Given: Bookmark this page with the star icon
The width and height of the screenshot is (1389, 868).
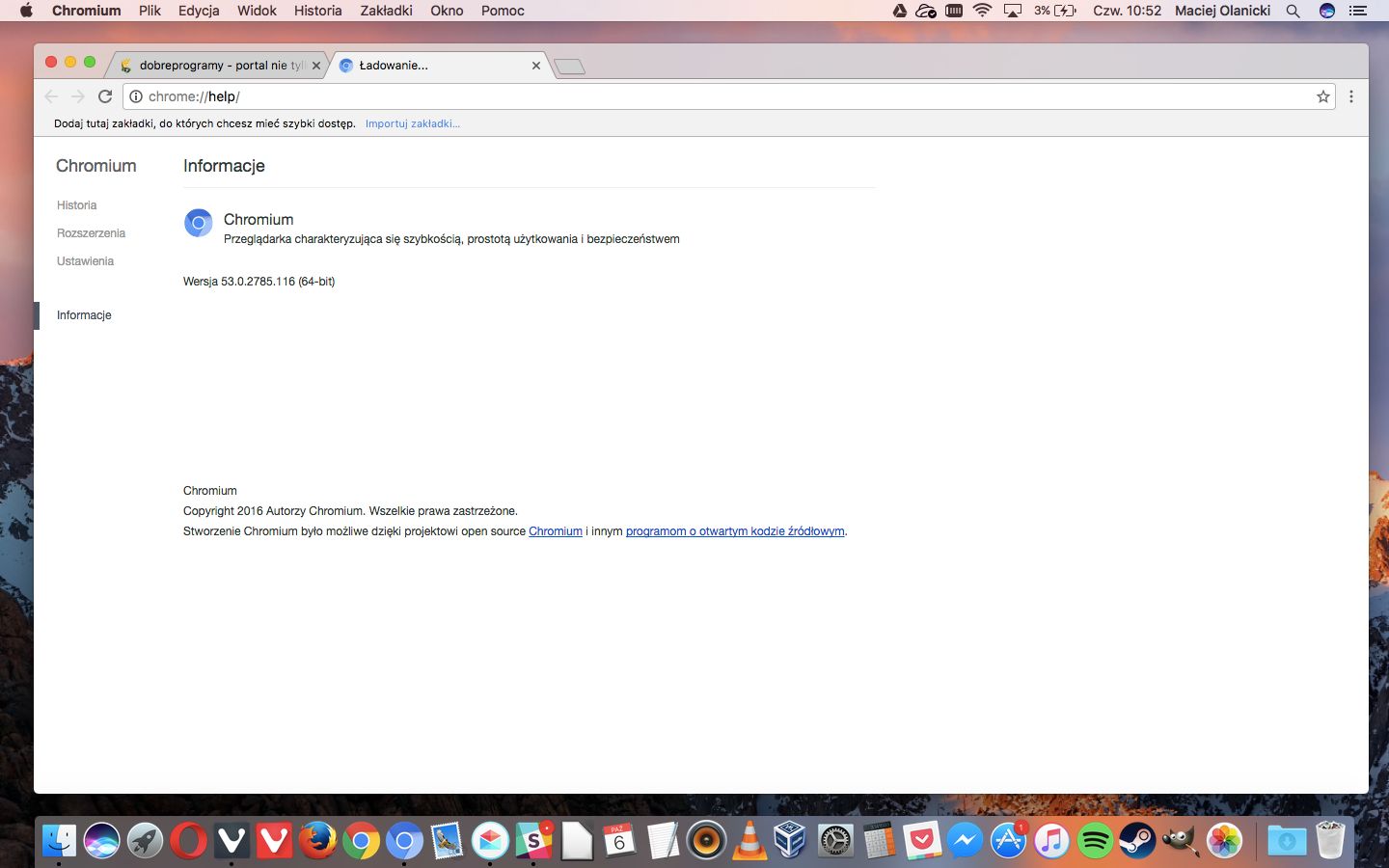Looking at the screenshot, I should [1323, 96].
